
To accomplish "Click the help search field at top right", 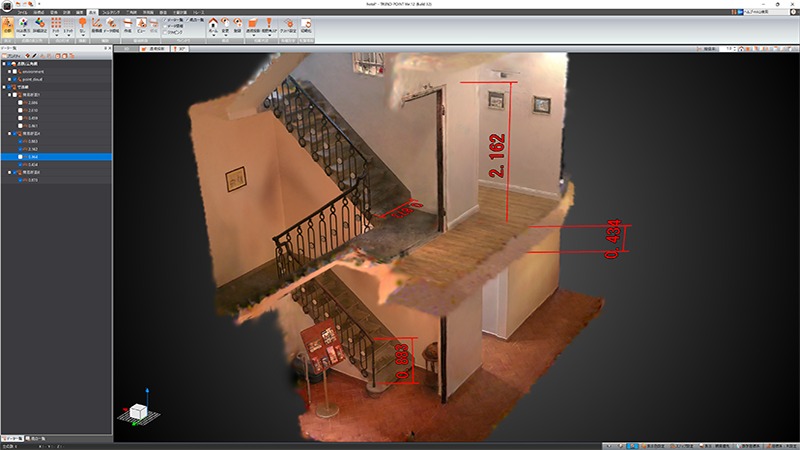I will [765, 10].
